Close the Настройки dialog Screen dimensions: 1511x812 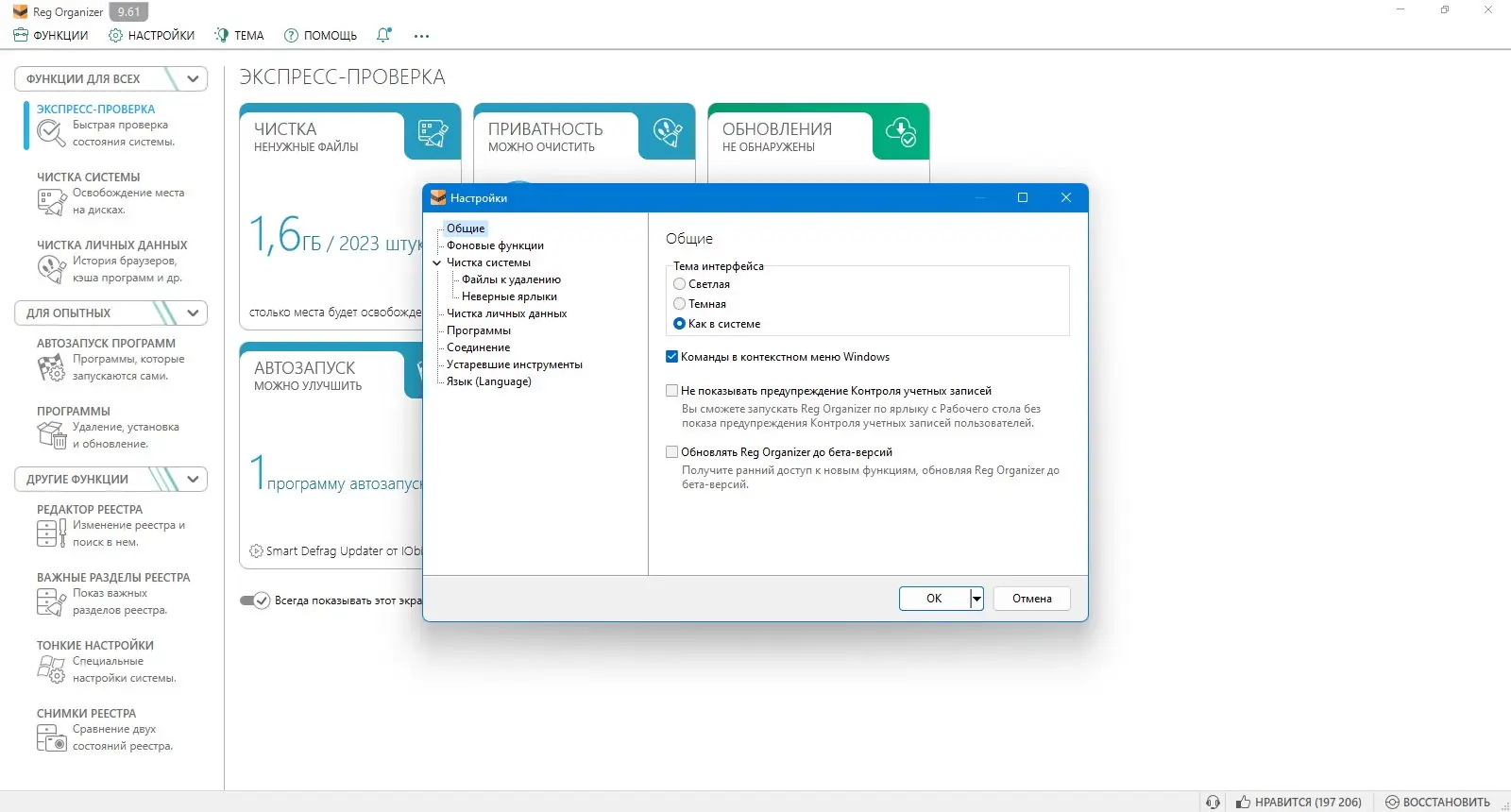point(1066,197)
